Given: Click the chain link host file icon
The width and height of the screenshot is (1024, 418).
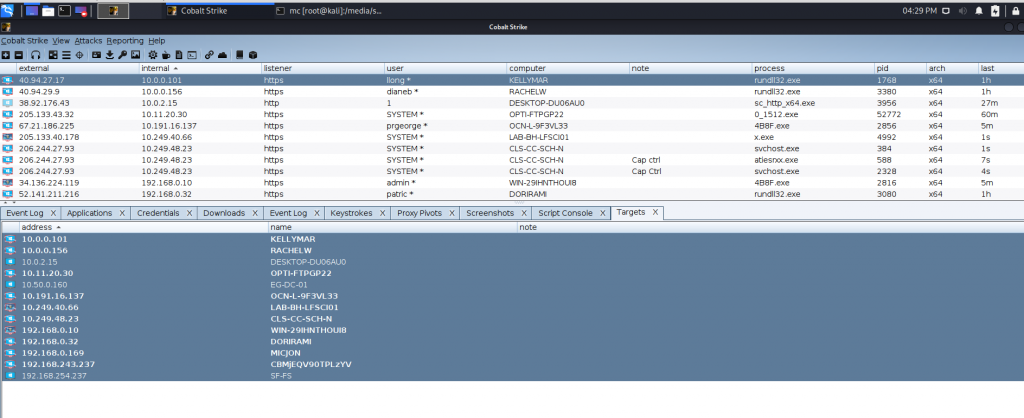Looking at the screenshot, I should tap(209, 55).
